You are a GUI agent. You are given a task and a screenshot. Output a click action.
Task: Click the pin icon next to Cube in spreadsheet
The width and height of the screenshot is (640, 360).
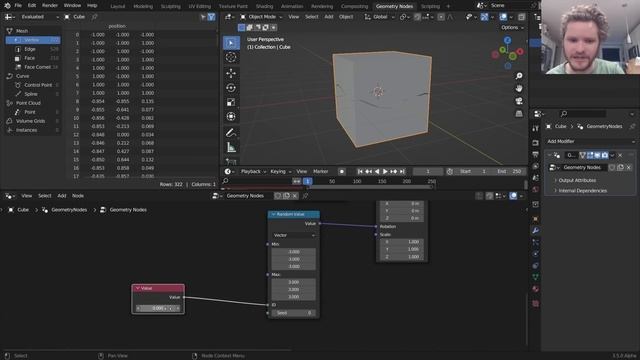94,17
